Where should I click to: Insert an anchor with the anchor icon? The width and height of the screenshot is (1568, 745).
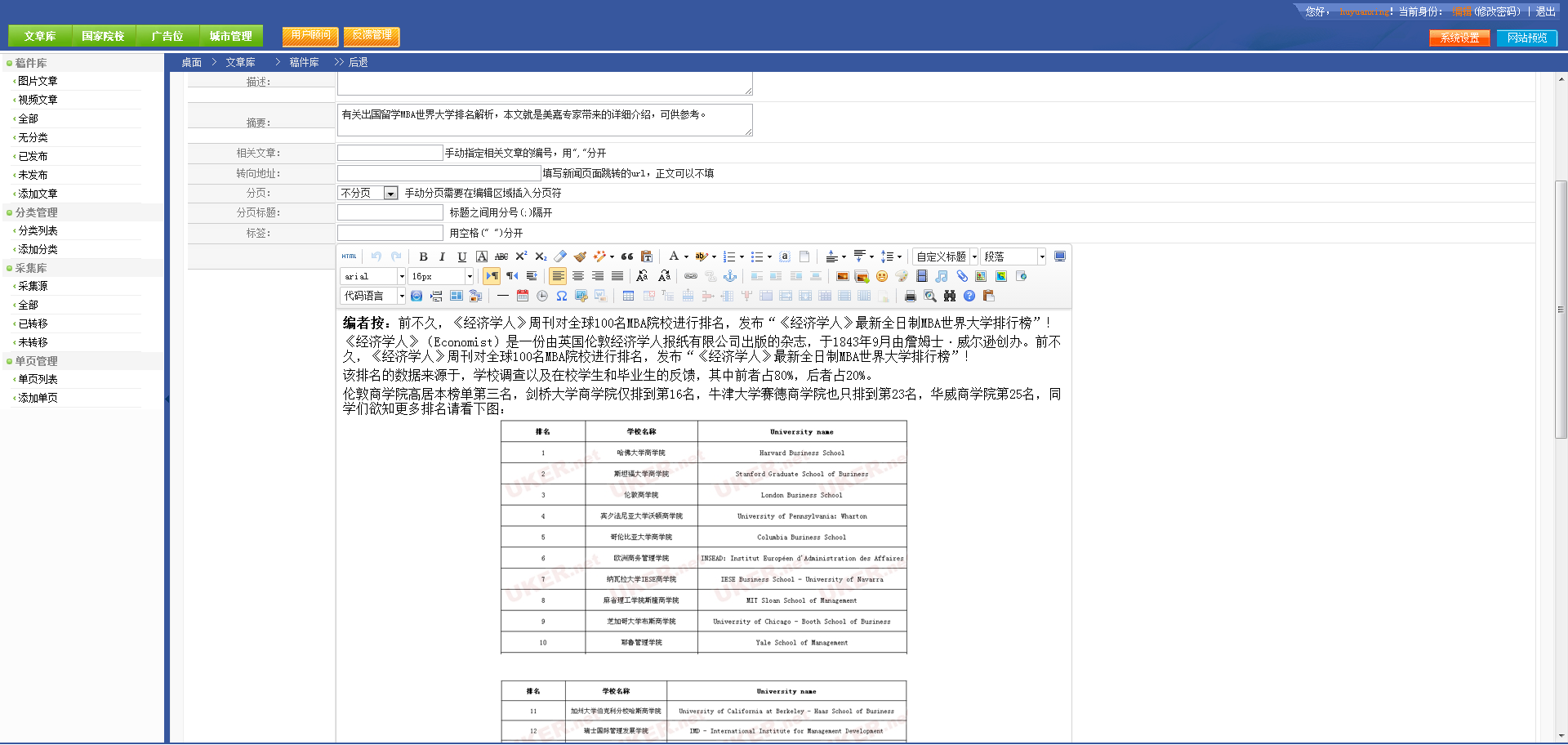[730, 276]
